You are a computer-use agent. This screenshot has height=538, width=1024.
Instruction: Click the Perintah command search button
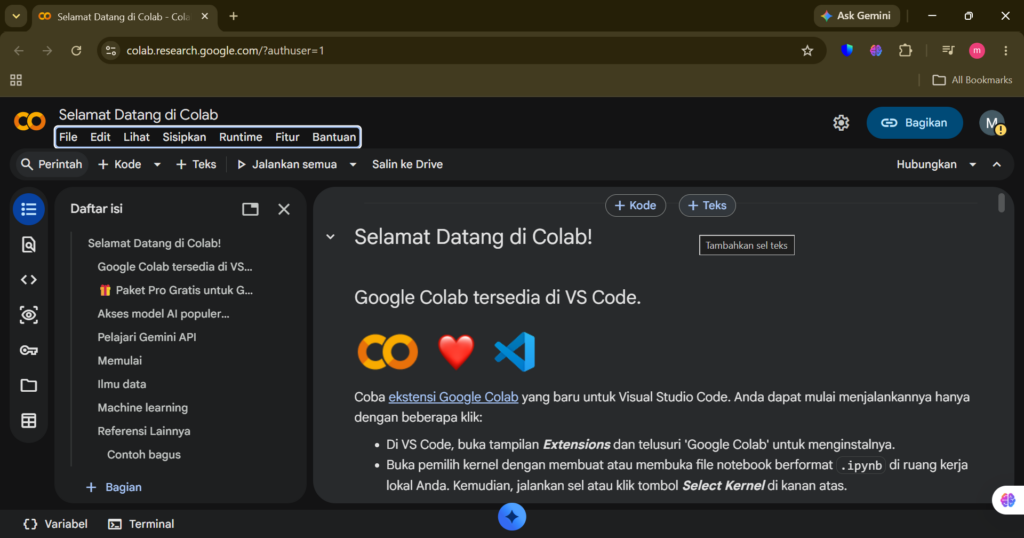[x=52, y=165]
